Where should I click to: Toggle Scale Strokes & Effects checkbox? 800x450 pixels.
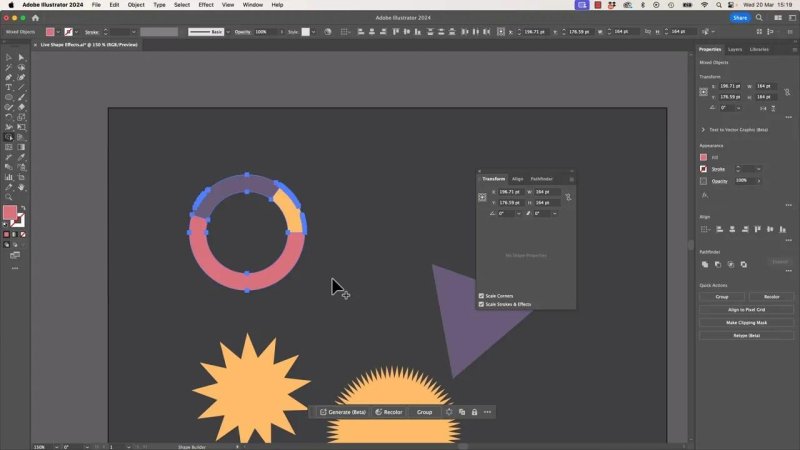pos(481,304)
